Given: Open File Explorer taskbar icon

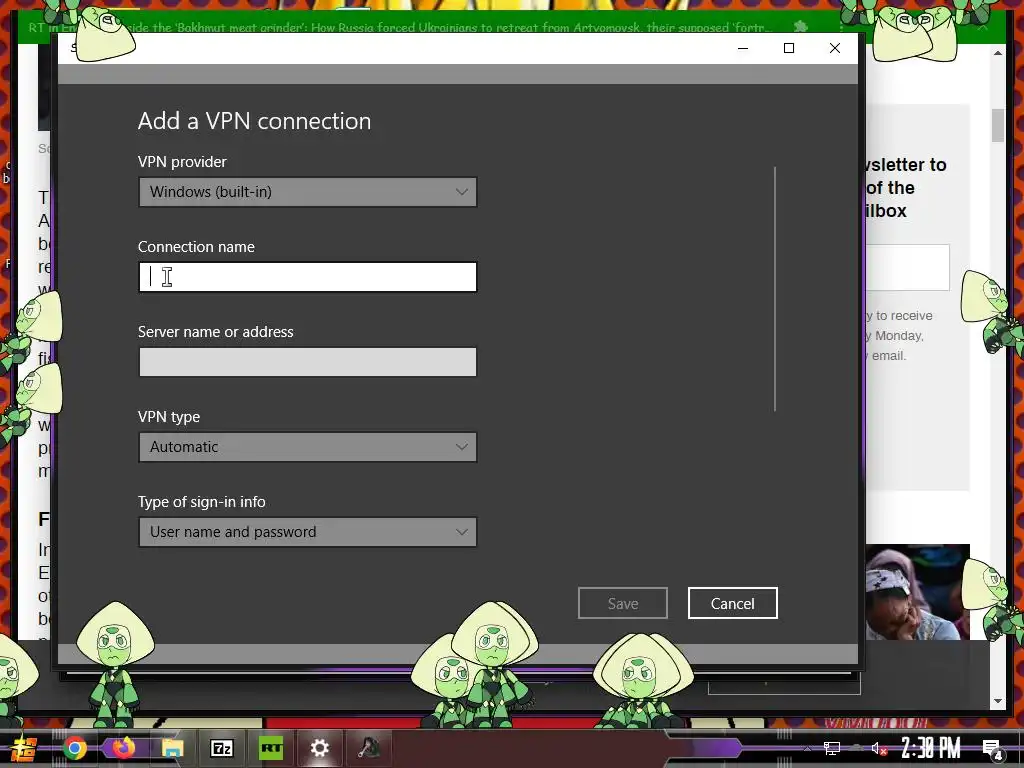Looking at the screenshot, I should (x=172, y=748).
